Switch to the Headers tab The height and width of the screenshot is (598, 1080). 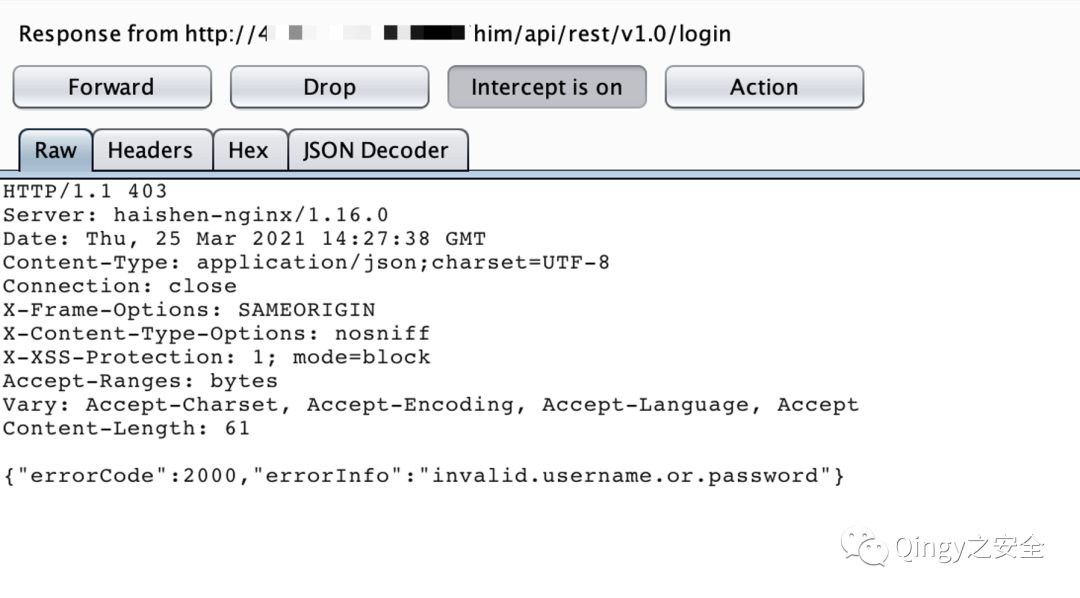coord(150,151)
